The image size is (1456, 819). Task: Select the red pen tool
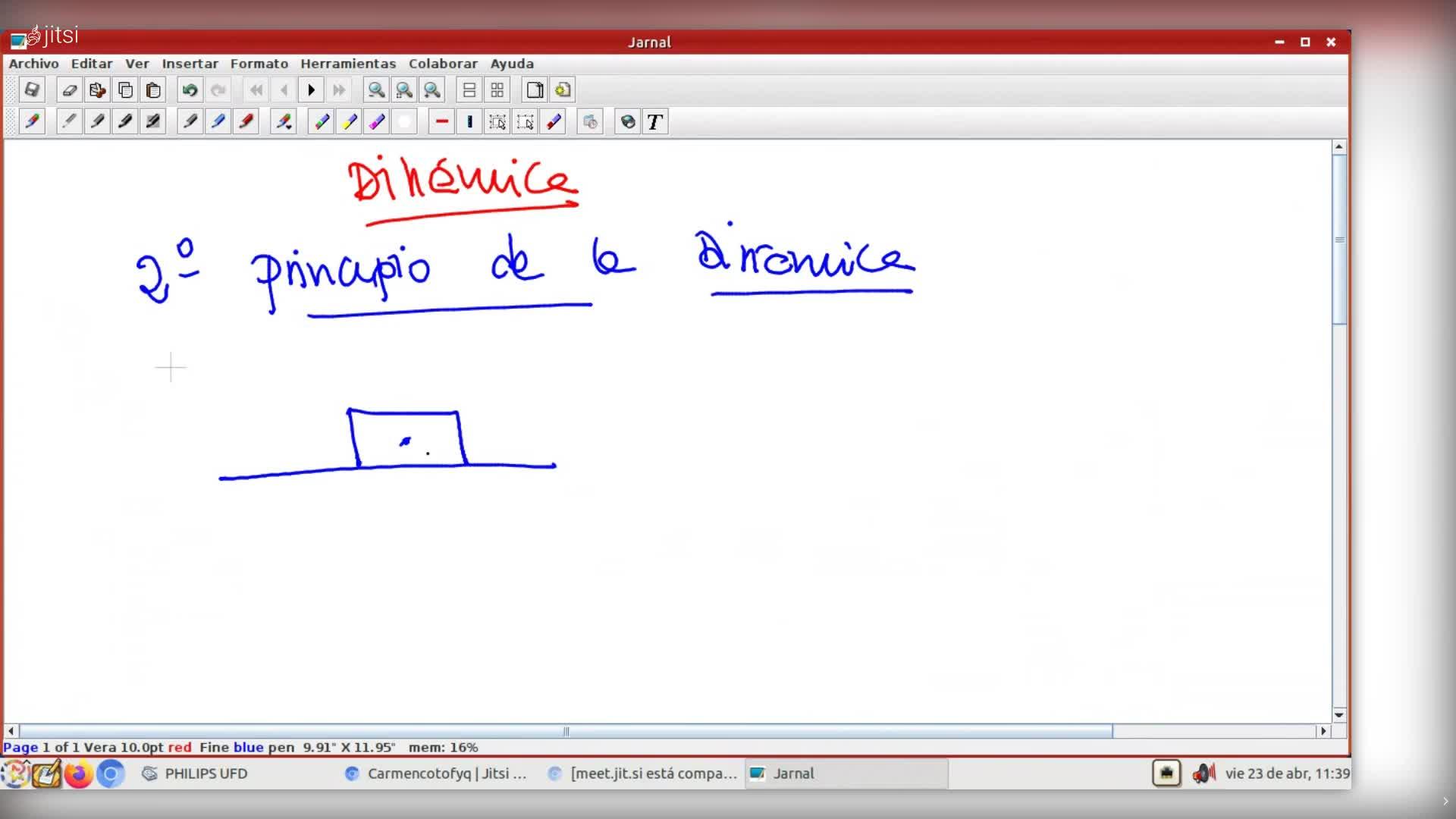pyautogui.click(x=246, y=122)
